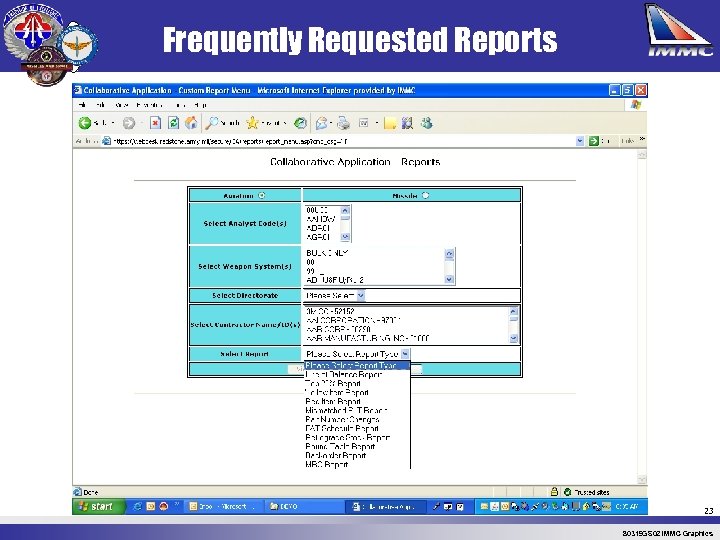
Task: Expand the Links toolbar chevron
Action: tap(642, 140)
